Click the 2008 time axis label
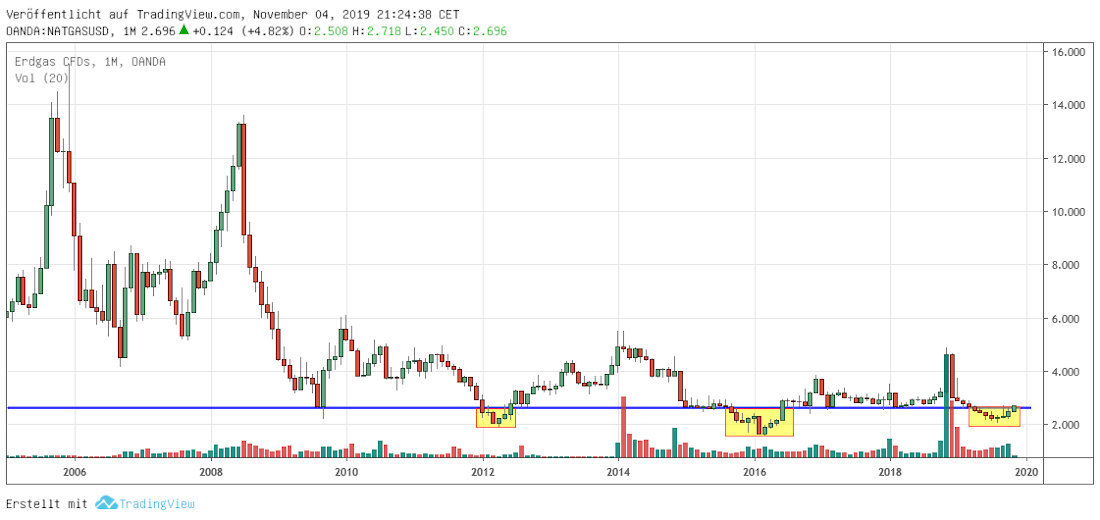The height and width of the screenshot is (520, 1100). [x=210, y=472]
